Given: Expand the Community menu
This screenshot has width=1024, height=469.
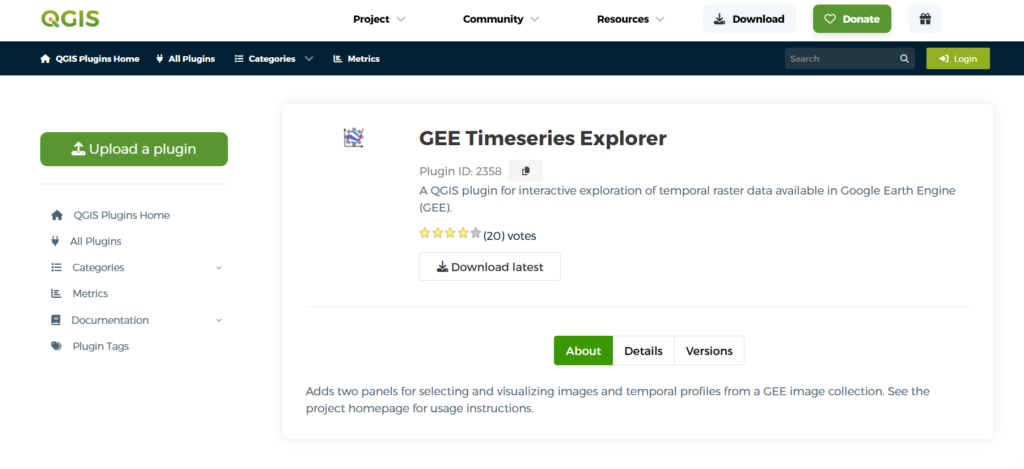Looking at the screenshot, I should [x=501, y=19].
